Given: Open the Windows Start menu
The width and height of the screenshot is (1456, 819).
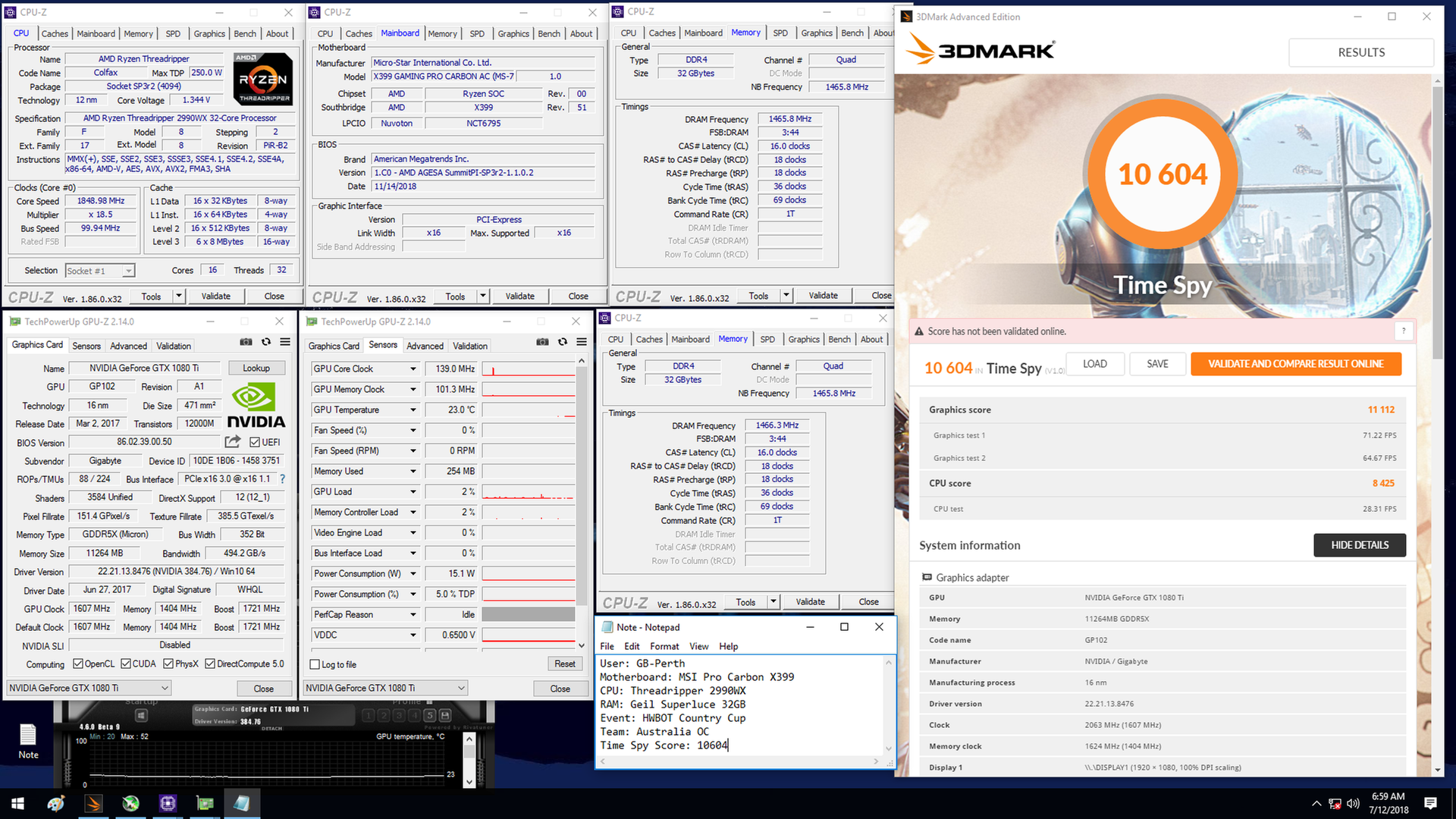Looking at the screenshot, I should pos(18,803).
